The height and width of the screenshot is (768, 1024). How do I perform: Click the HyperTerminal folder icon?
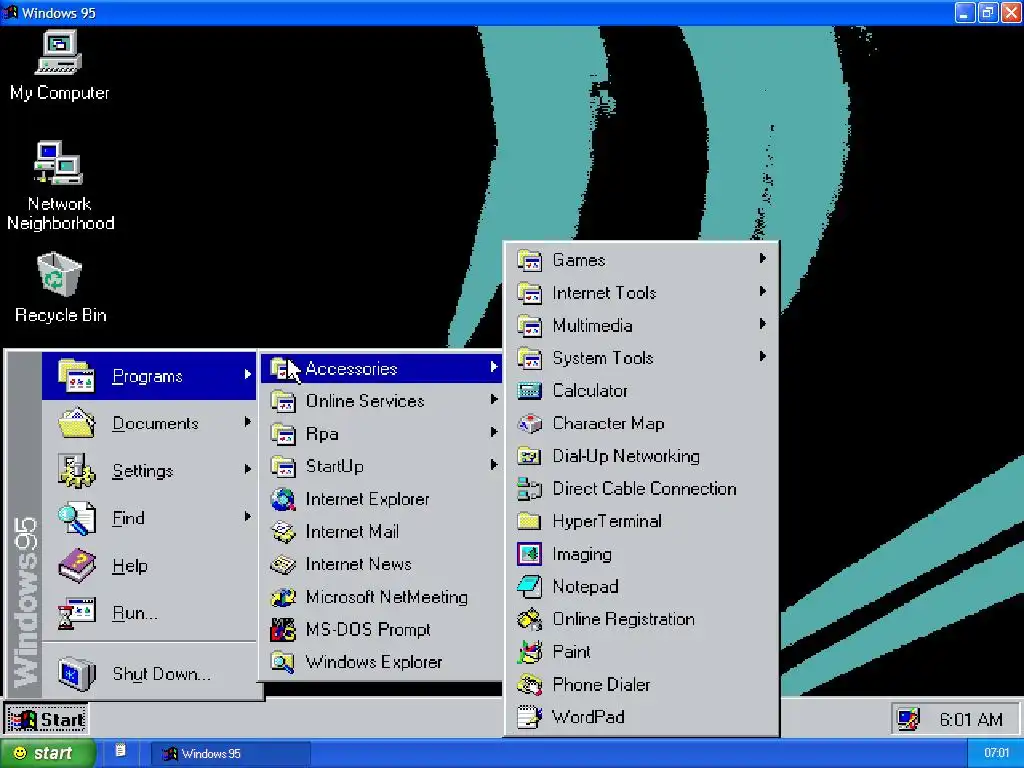pos(529,521)
